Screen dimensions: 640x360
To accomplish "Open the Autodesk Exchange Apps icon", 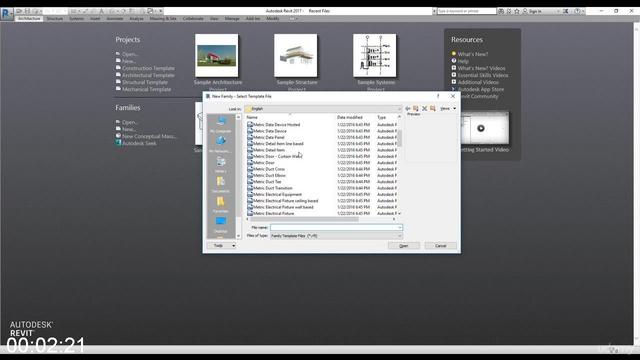I will [x=566, y=11].
